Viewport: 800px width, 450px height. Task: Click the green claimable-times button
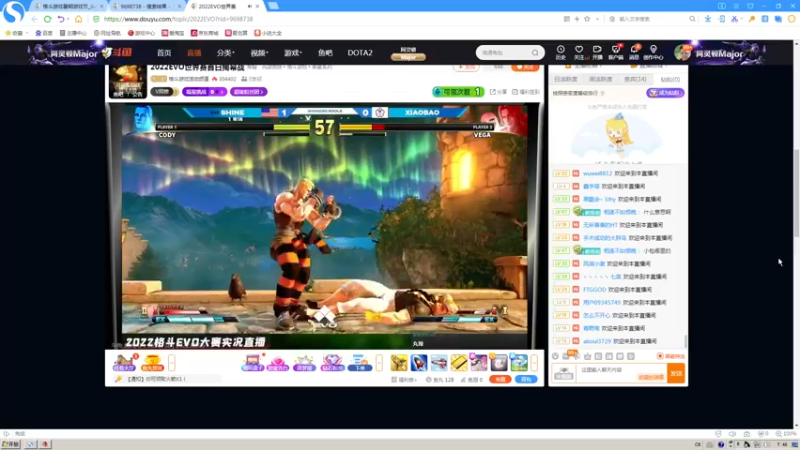(458, 92)
